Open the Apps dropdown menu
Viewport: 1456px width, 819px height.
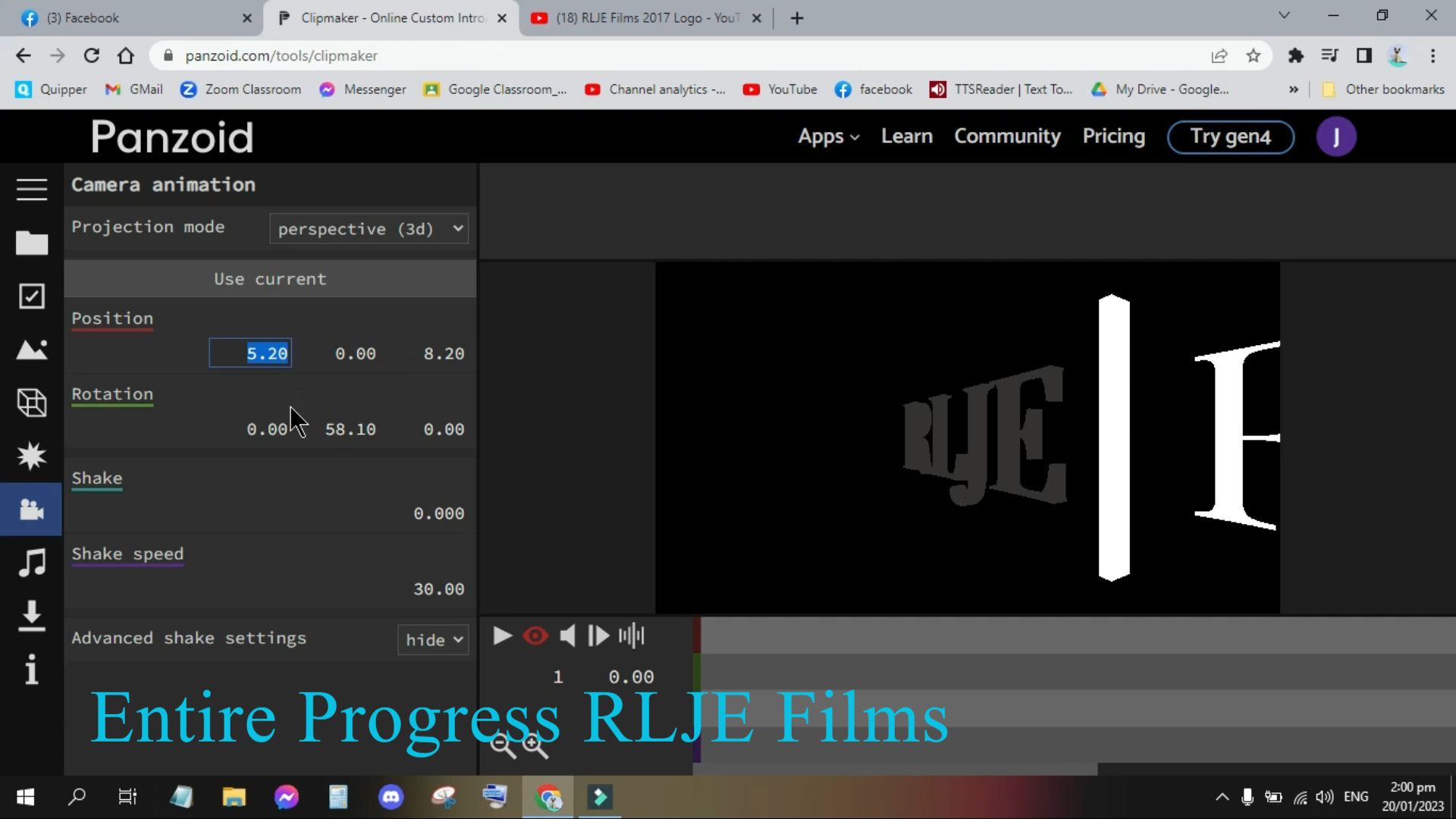(x=828, y=136)
